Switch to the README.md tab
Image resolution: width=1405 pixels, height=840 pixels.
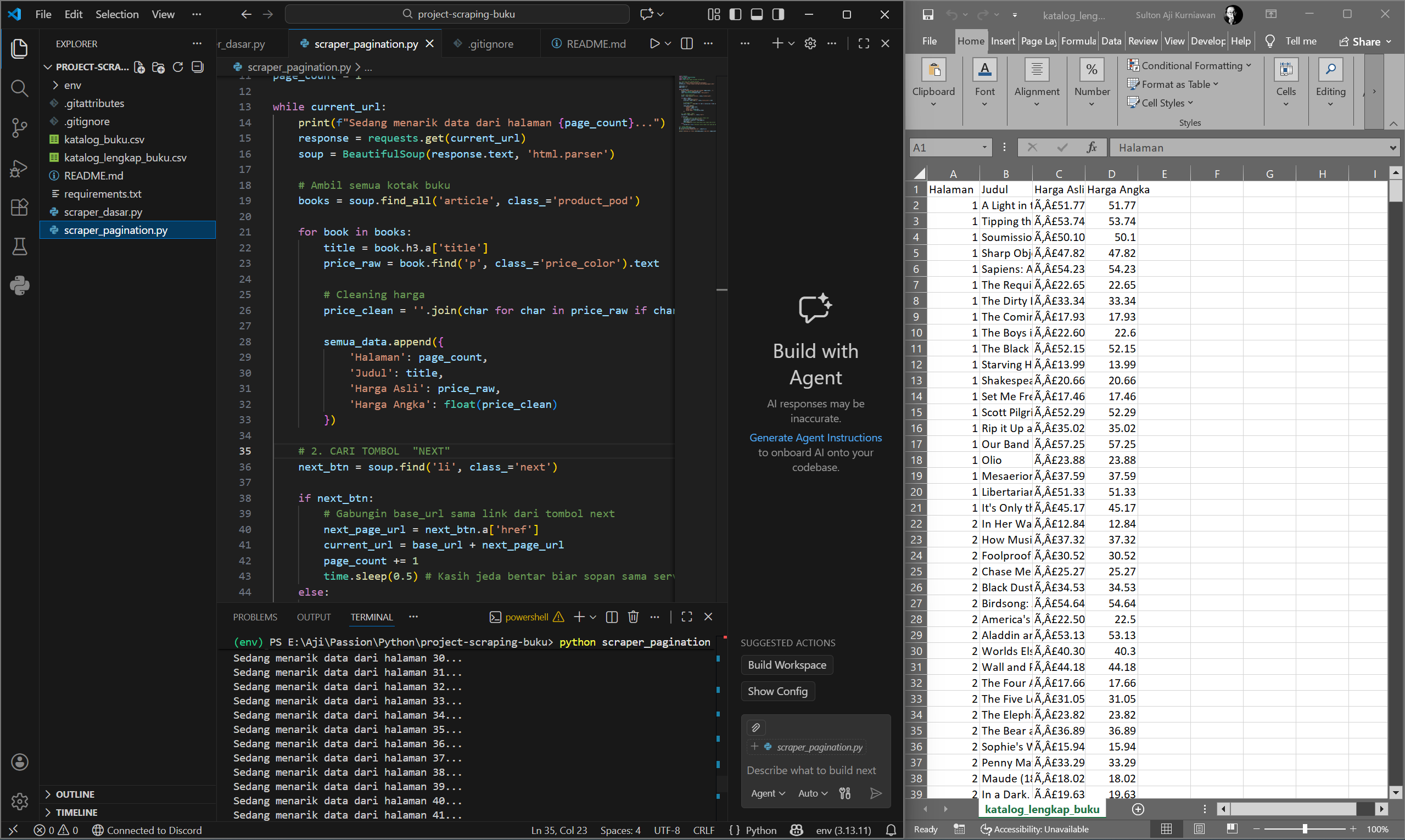(x=595, y=43)
